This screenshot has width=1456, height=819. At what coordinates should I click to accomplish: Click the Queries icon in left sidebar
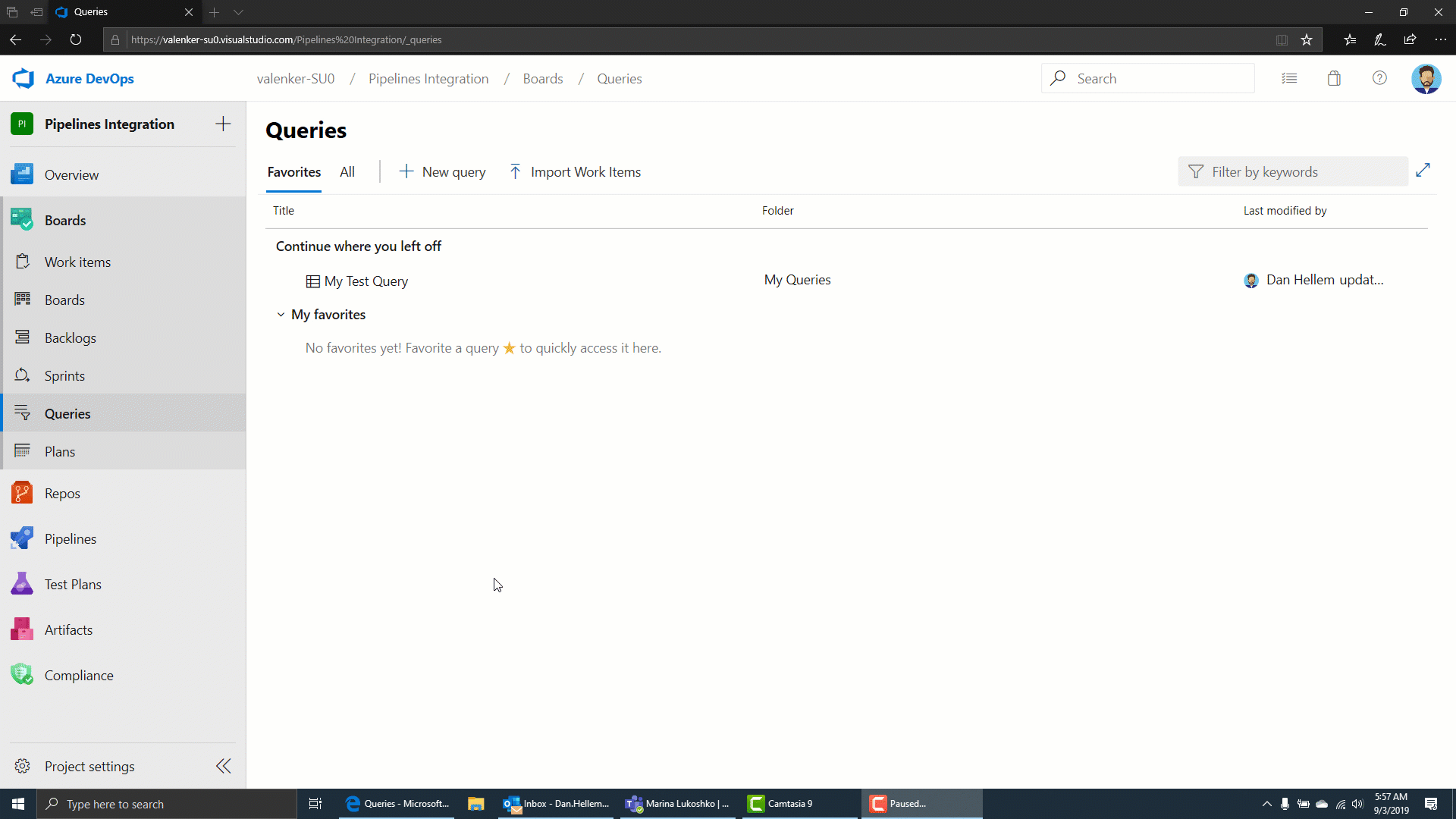click(x=22, y=413)
